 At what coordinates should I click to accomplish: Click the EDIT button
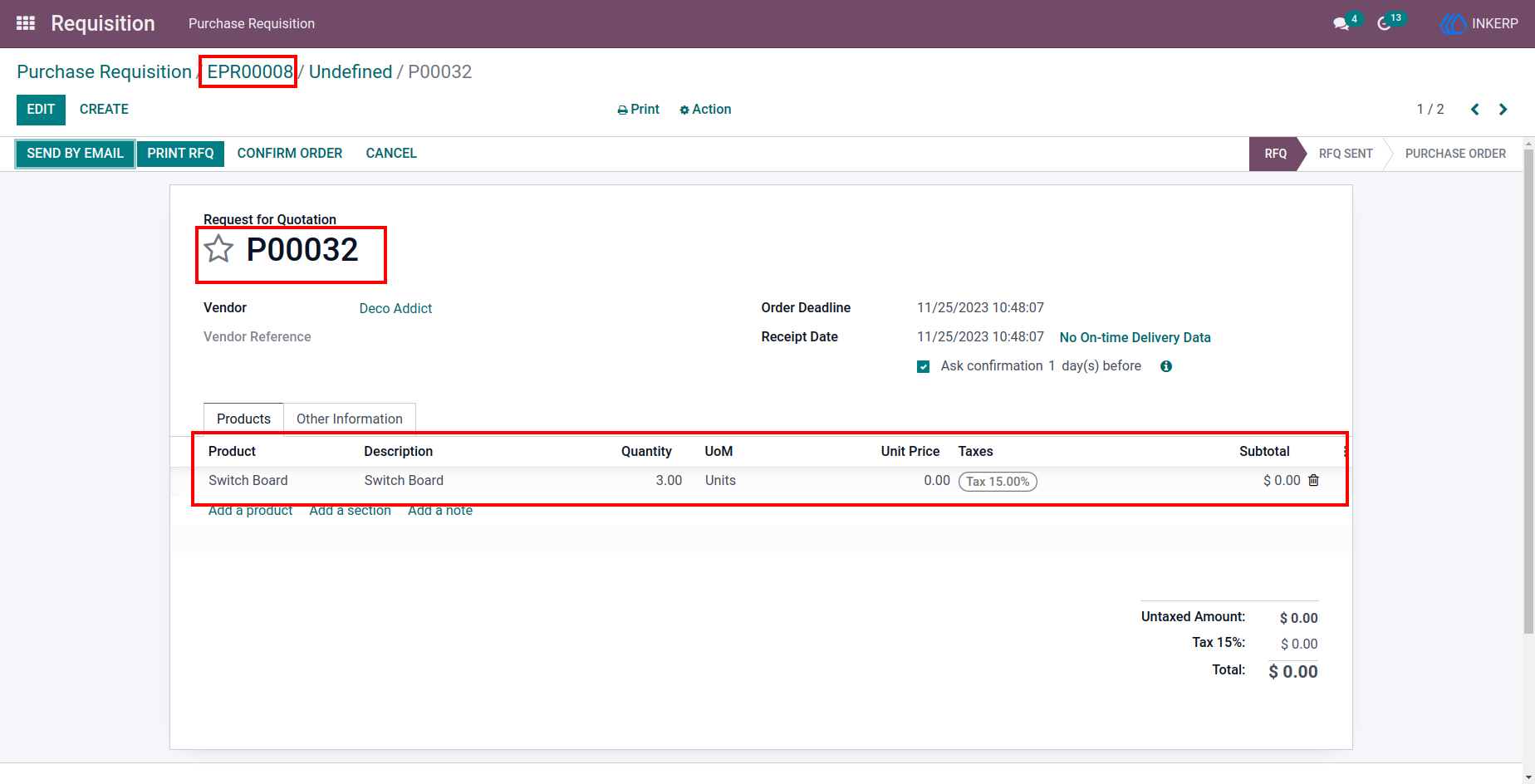[41, 110]
